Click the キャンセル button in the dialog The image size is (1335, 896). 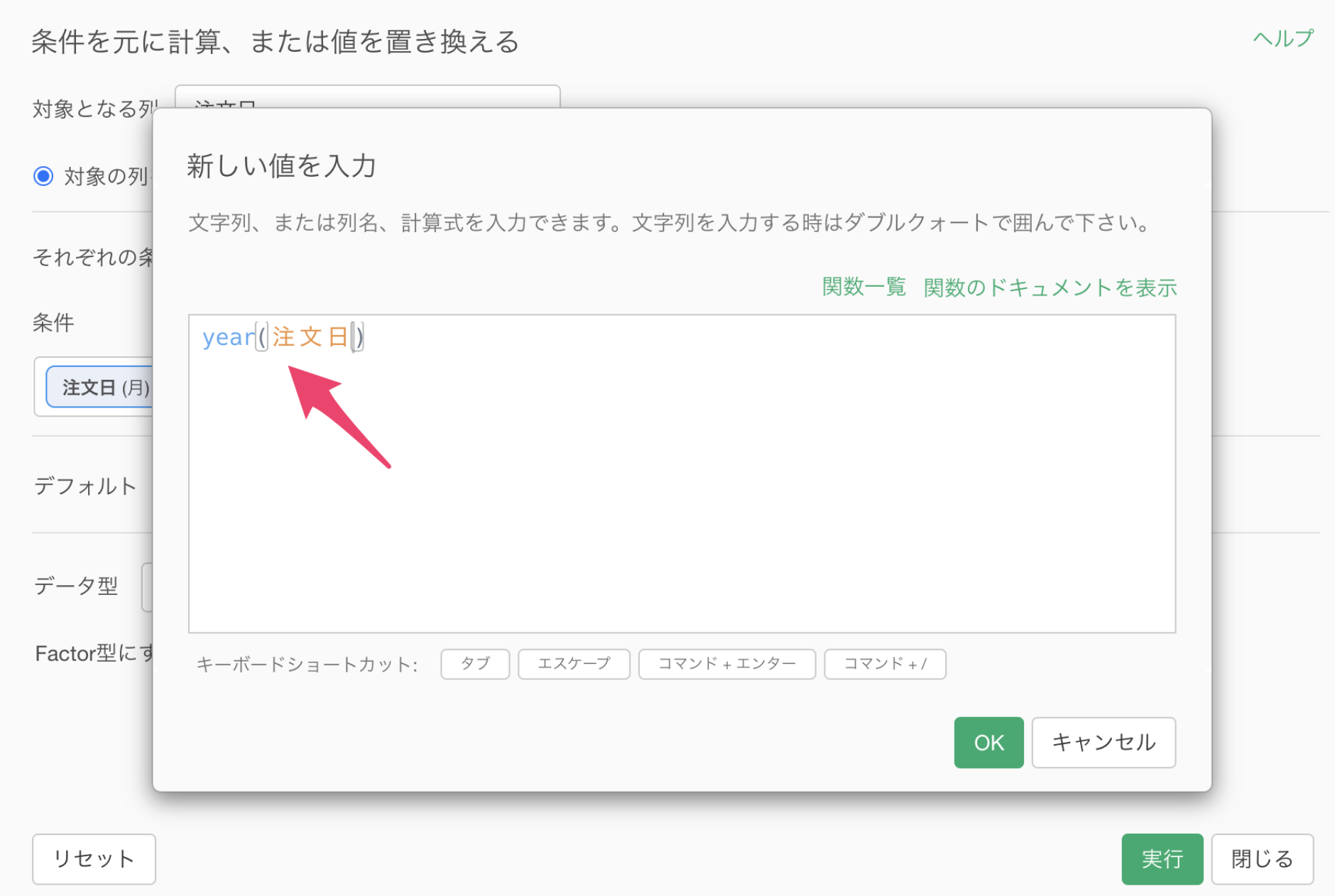click(1104, 742)
